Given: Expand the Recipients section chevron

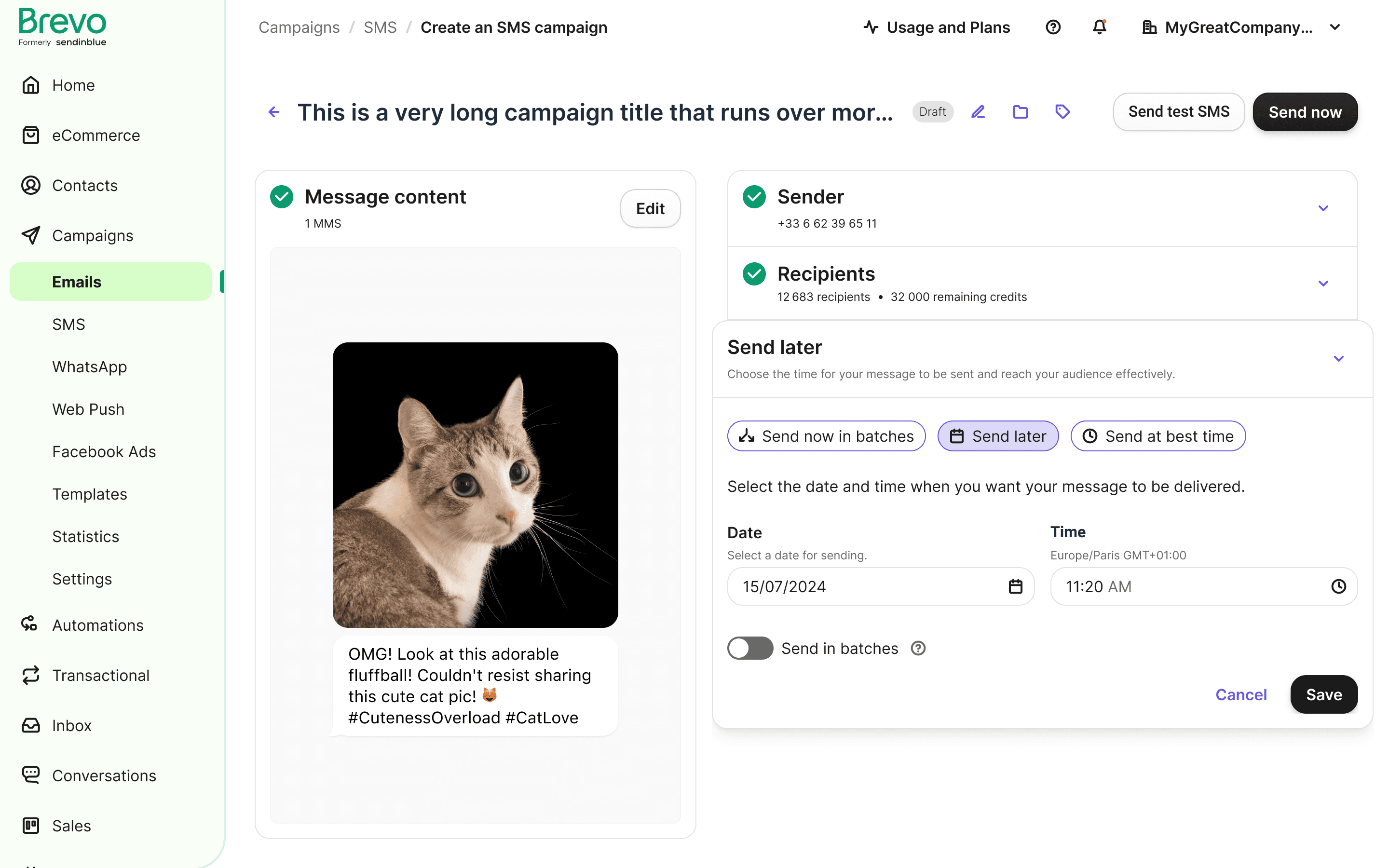Looking at the screenshot, I should pos(1323,284).
